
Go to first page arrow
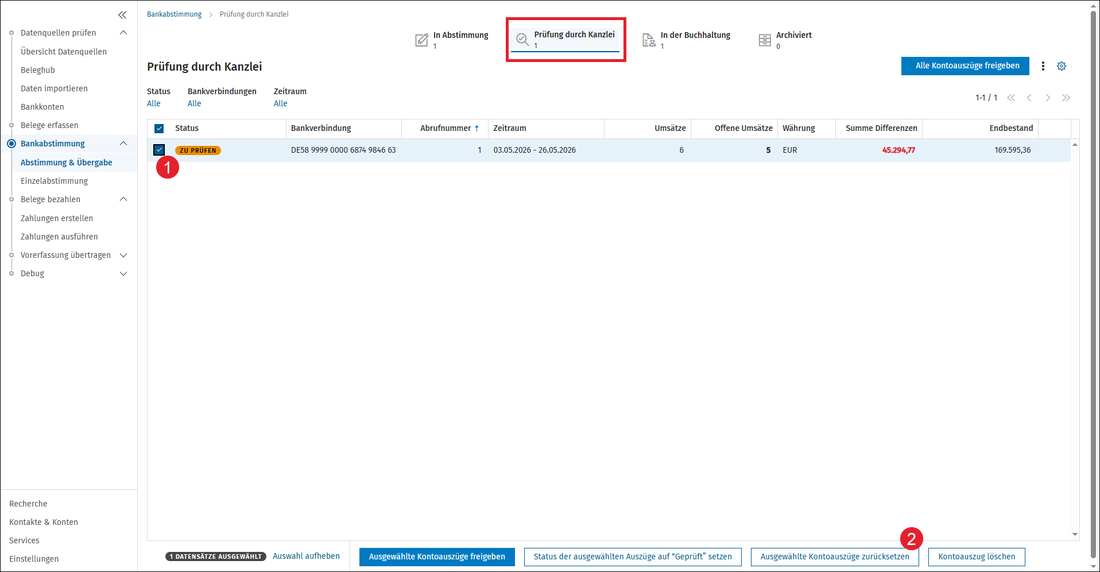(x=1011, y=98)
